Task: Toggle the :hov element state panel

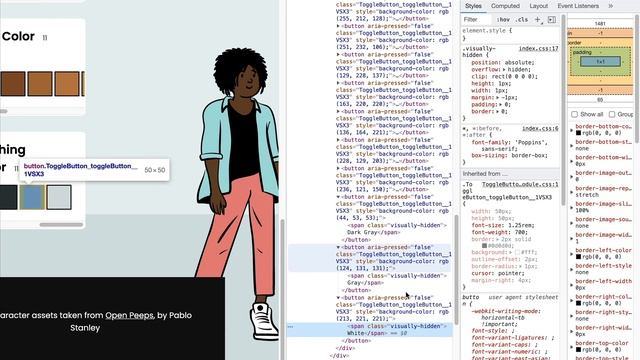Action: click(503, 20)
